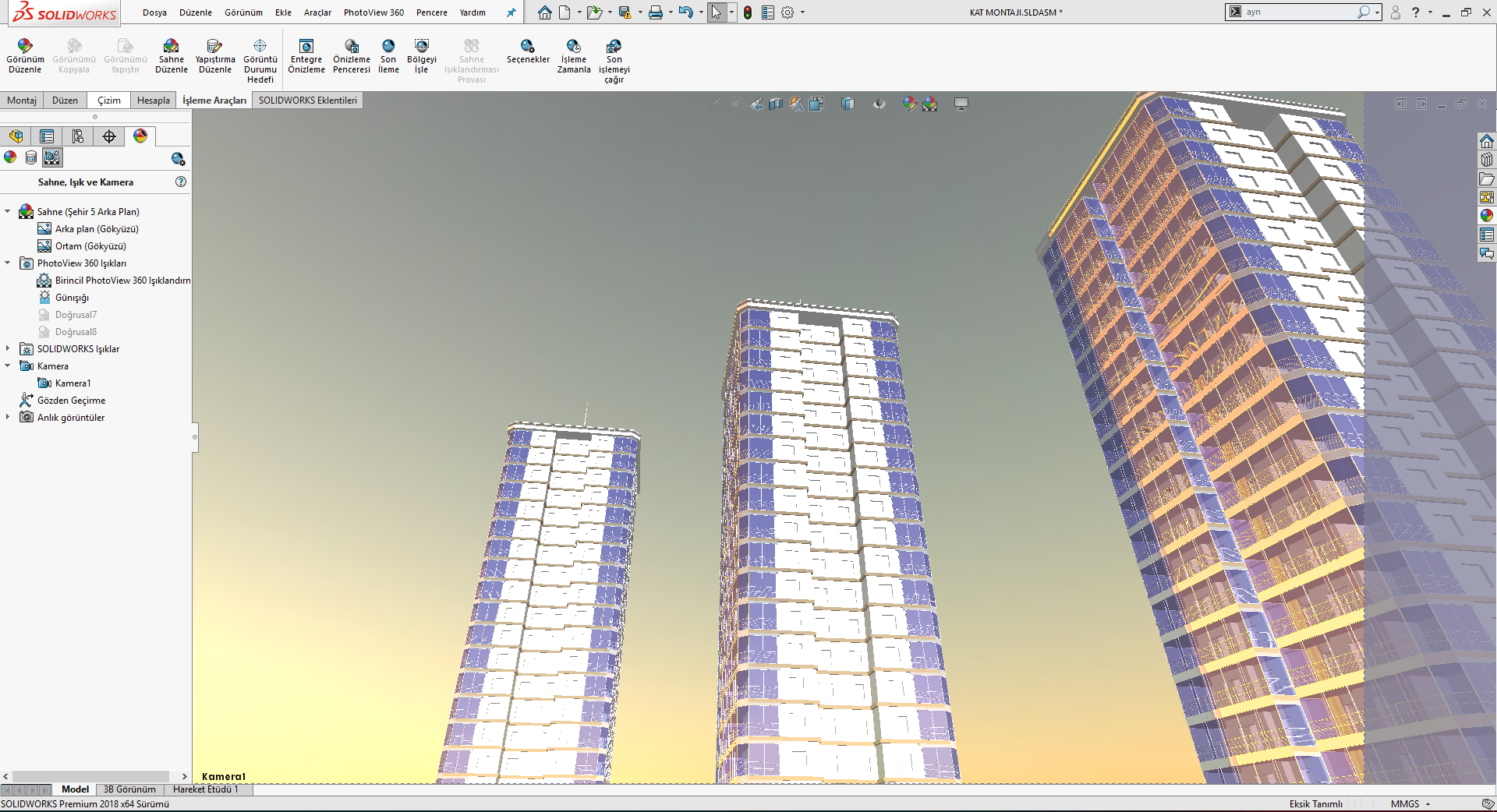
Task: Activate Section View in heads-up toolbar
Action: tap(776, 104)
